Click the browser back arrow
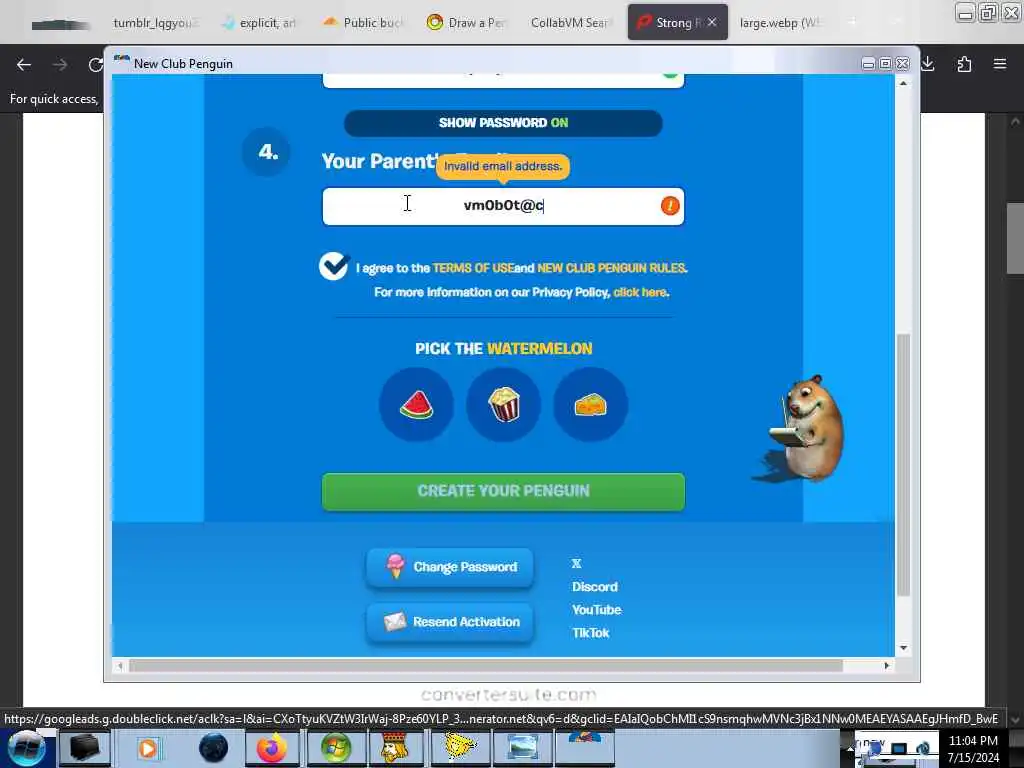 [x=24, y=64]
